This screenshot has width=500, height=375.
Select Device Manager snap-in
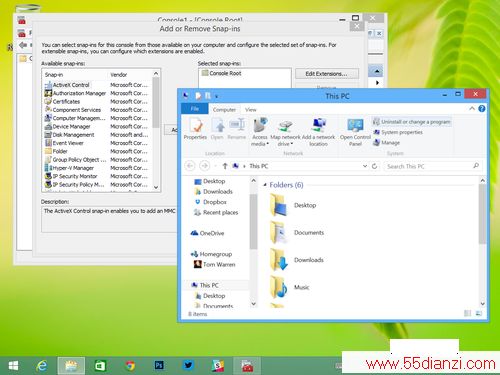tap(67, 127)
